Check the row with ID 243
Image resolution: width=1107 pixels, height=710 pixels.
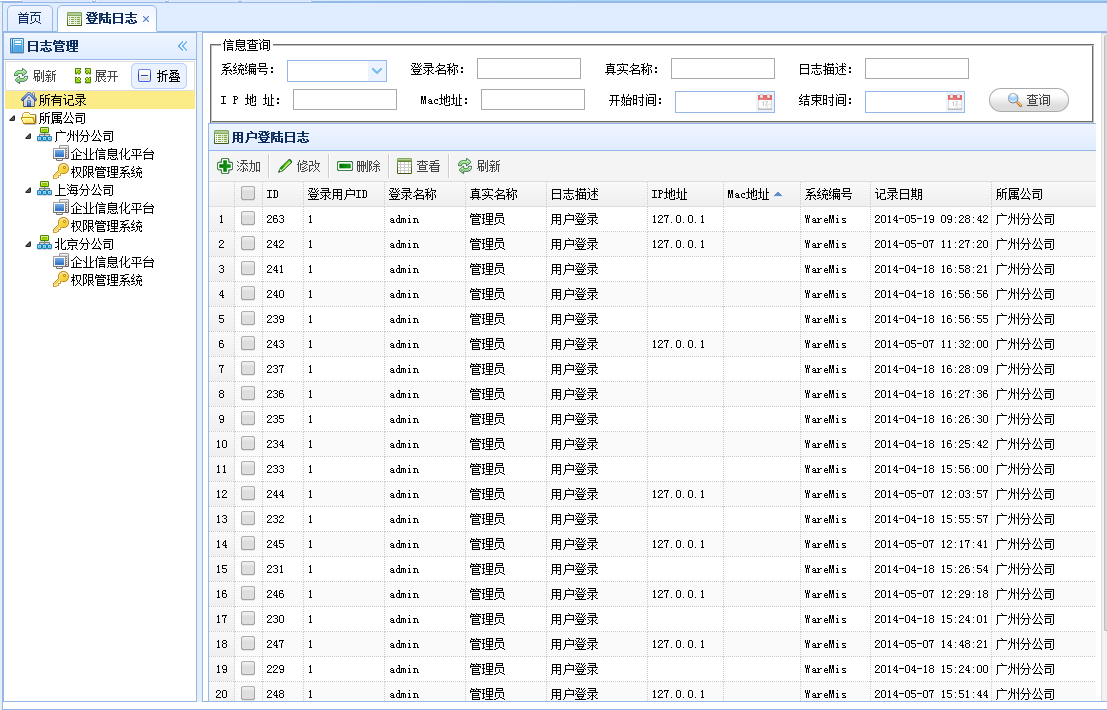coord(248,344)
